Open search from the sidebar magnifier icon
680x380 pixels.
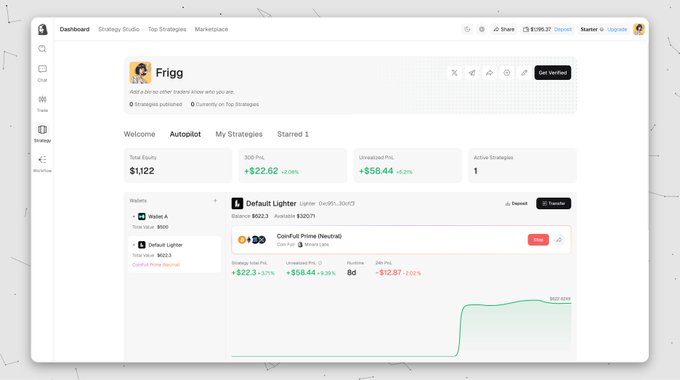tap(42, 49)
